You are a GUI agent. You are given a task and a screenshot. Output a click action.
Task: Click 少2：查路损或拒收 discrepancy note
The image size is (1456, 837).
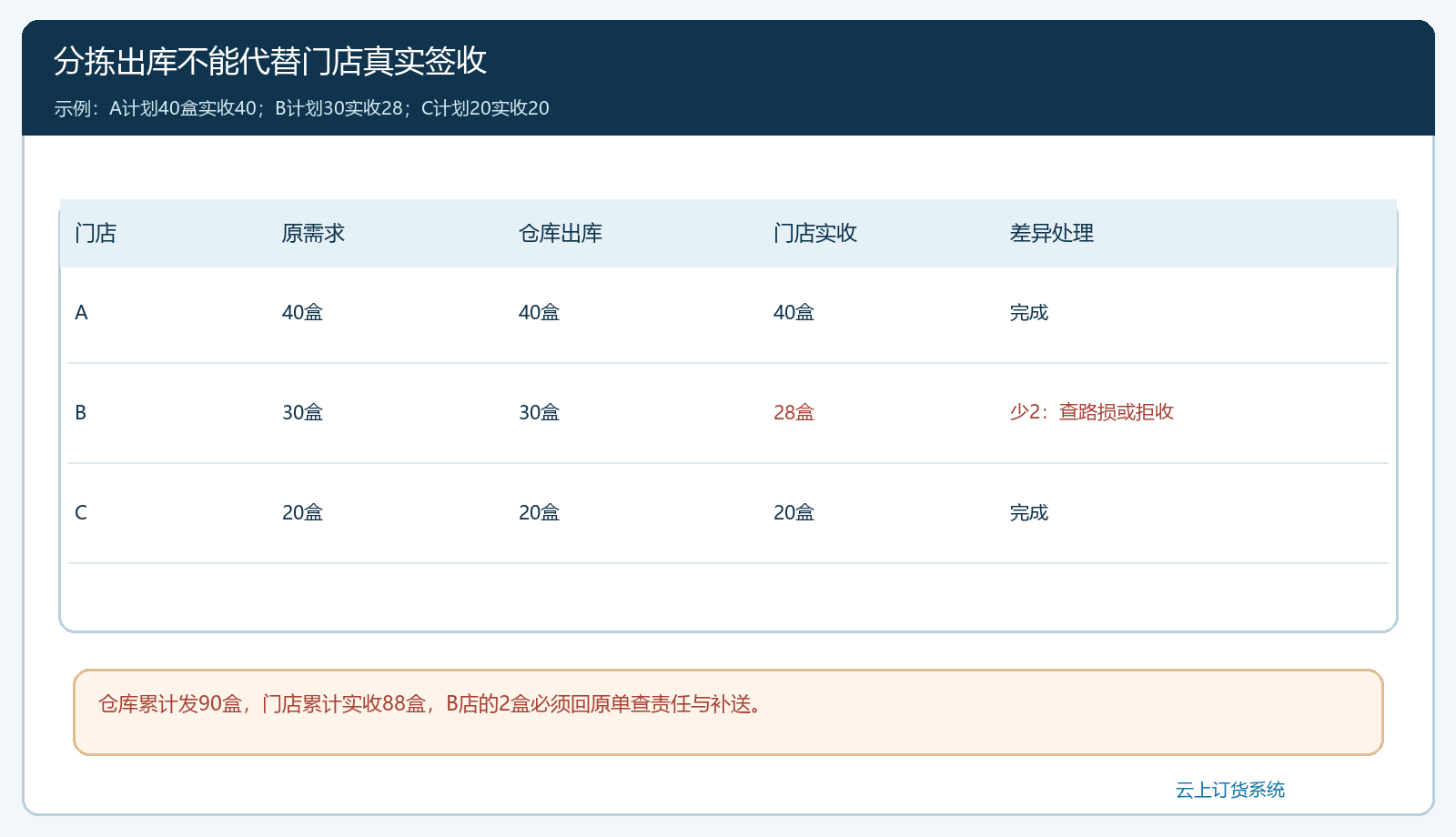[x=1092, y=412]
